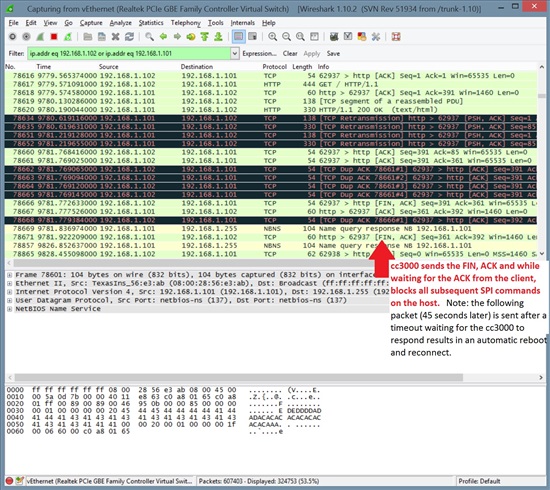
Task: Open the Capture menu
Action: click(91, 23)
